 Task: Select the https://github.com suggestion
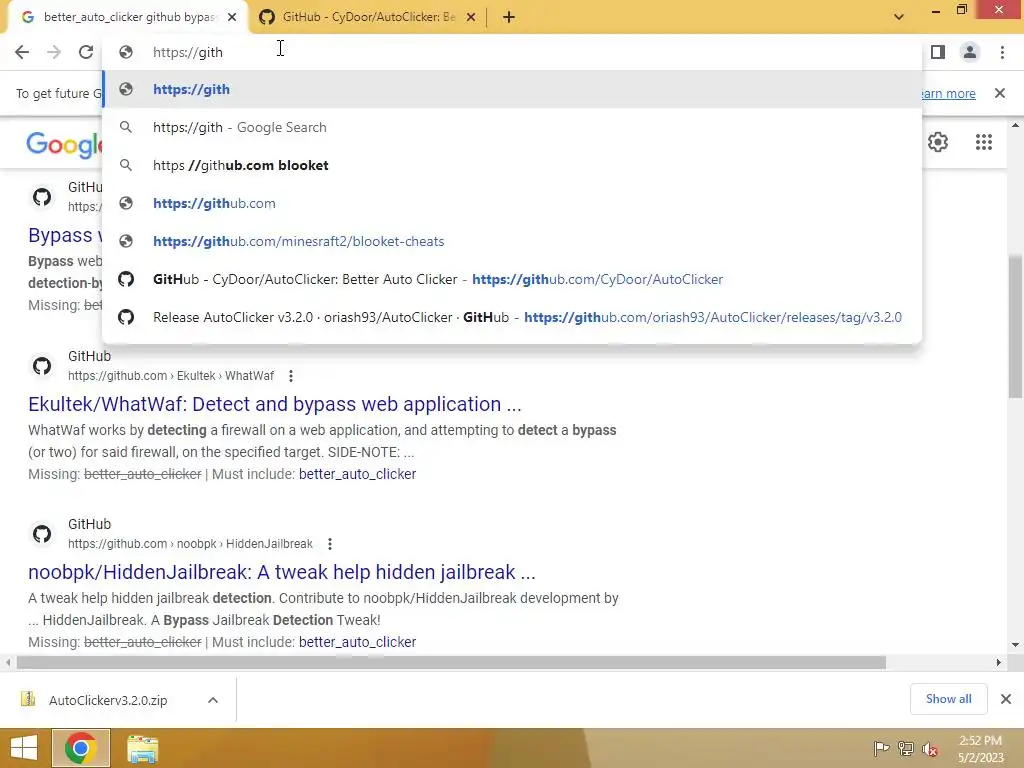pos(512,203)
